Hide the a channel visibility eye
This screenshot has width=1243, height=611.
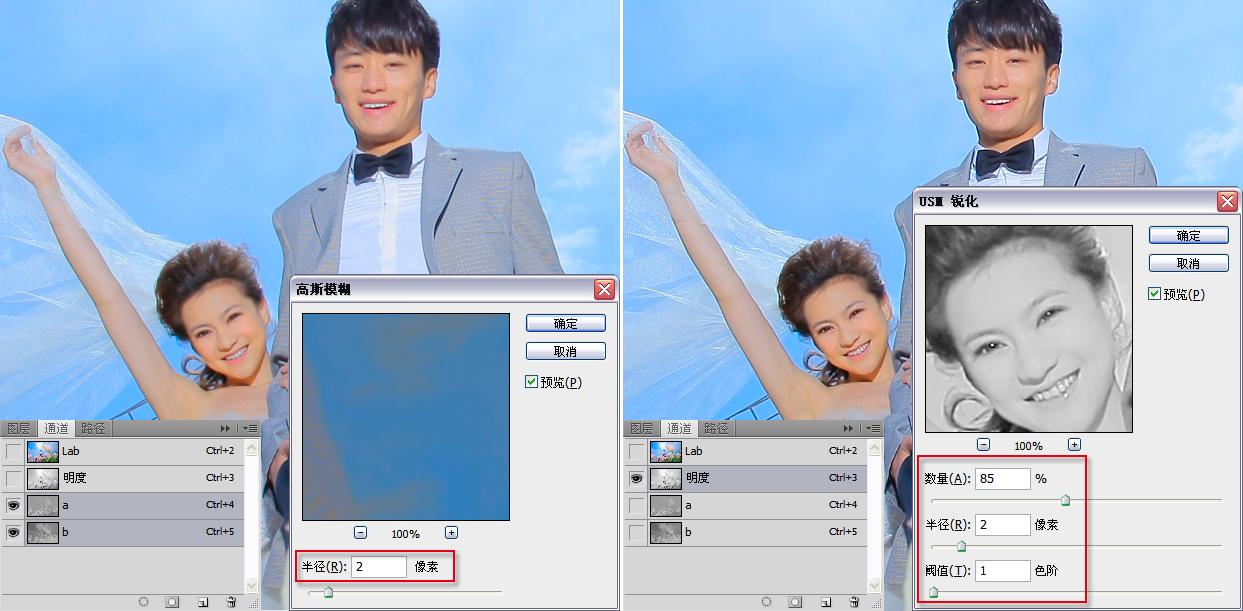click(x=11, y=506)
